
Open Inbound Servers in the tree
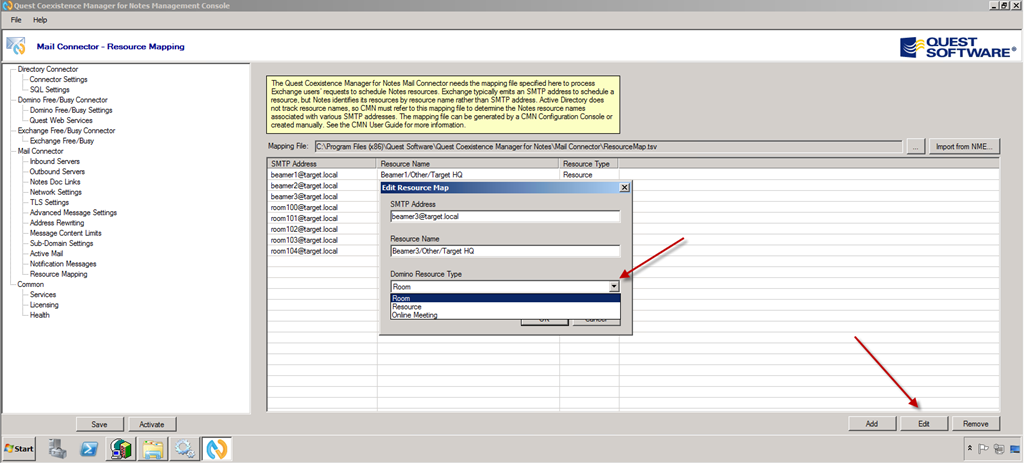coord(55,161)
